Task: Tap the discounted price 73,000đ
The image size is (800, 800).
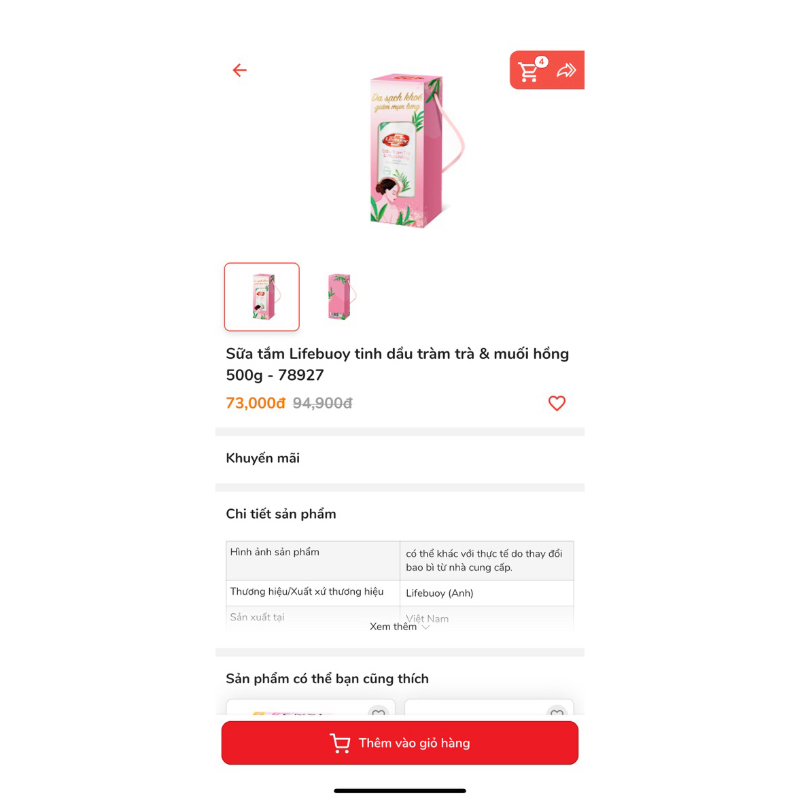Action: tap(255, 403)
